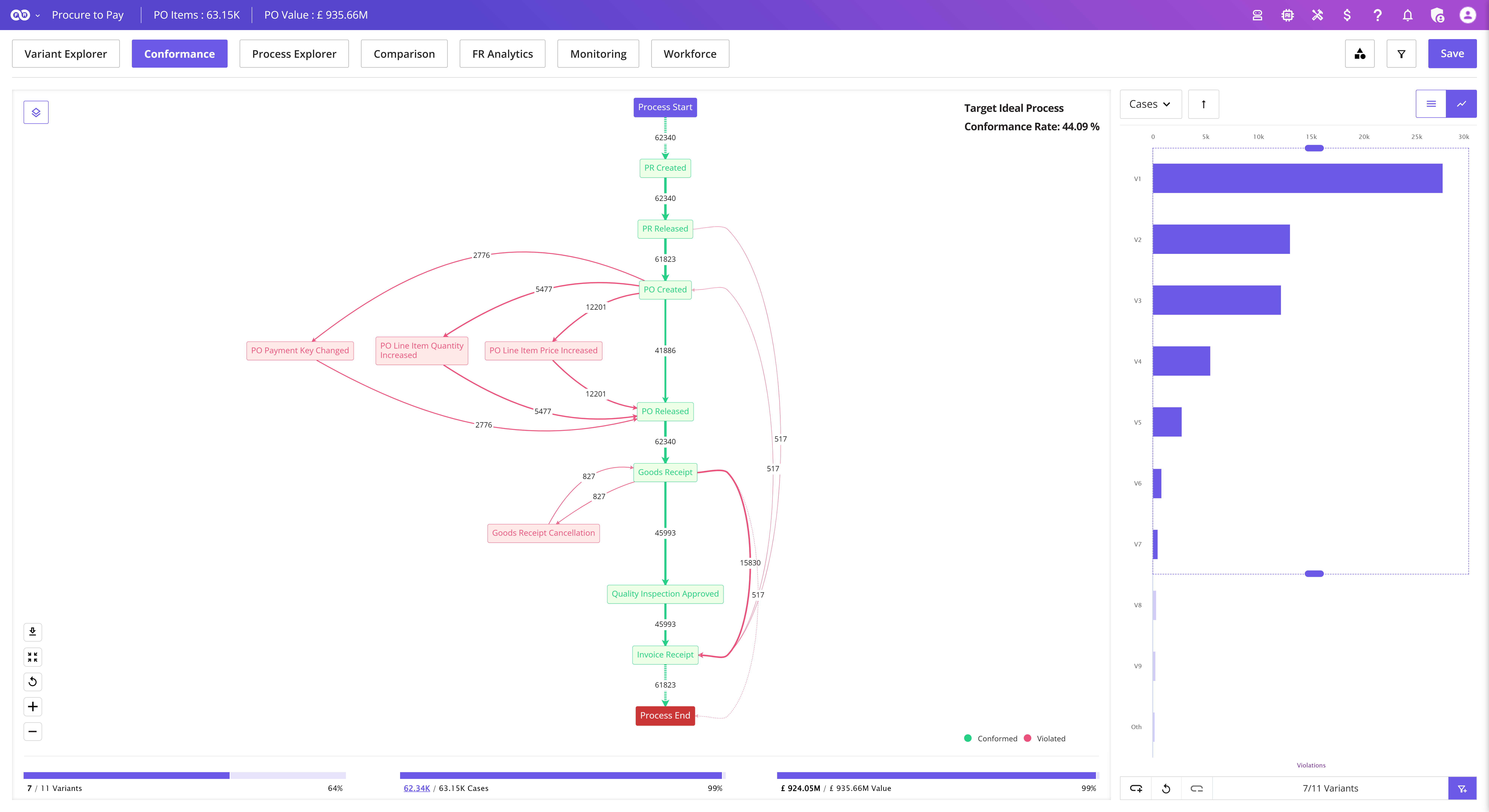Click the loop icon left of 7/11 Variants
The height and width of the screenshot is (812, 1489).
pyautogui.click(x=1196, y=788)
